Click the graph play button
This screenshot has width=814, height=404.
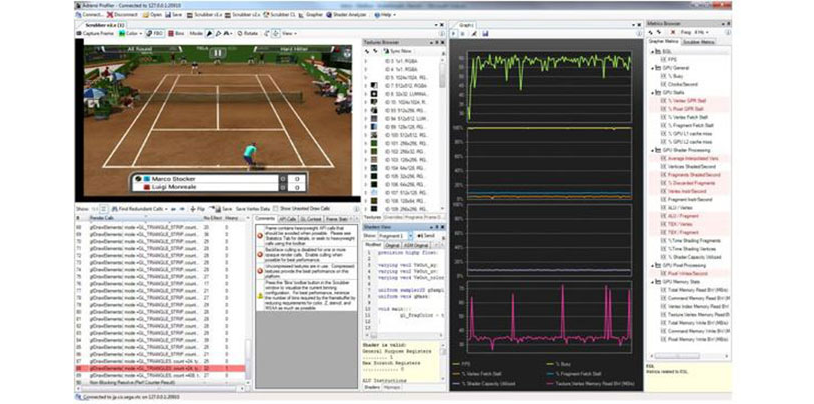(x=454, y=33)
